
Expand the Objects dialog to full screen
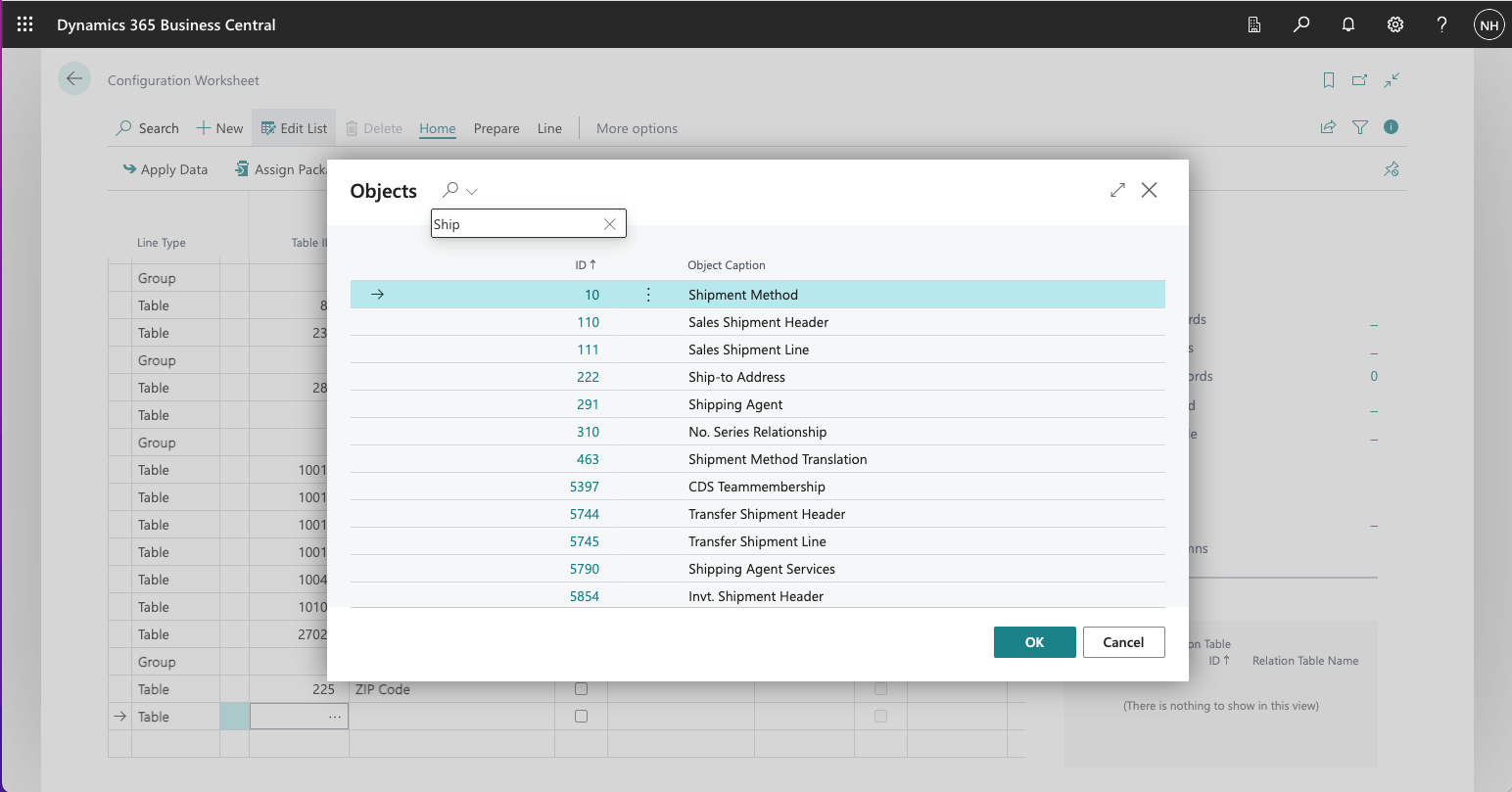[1117, 190]
